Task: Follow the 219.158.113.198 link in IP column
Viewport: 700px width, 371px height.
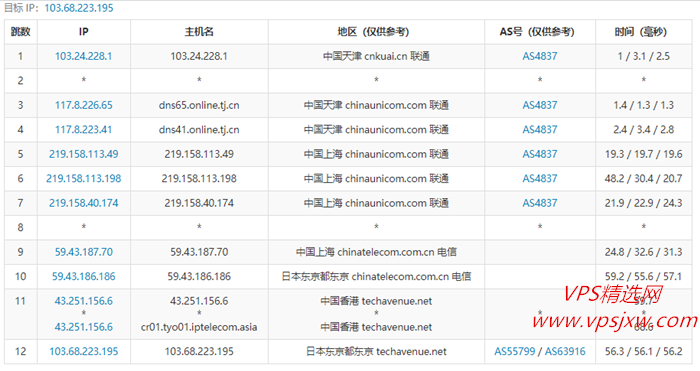Action: pos(83,179)
